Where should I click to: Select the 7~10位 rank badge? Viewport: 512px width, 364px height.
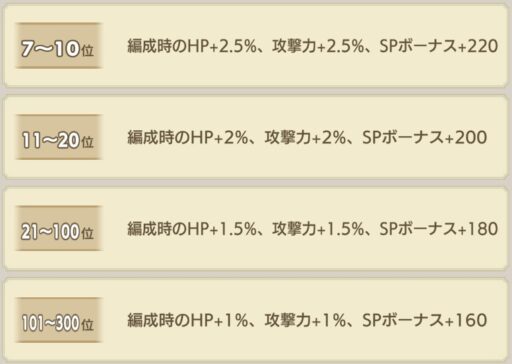(x=59, y=46)
